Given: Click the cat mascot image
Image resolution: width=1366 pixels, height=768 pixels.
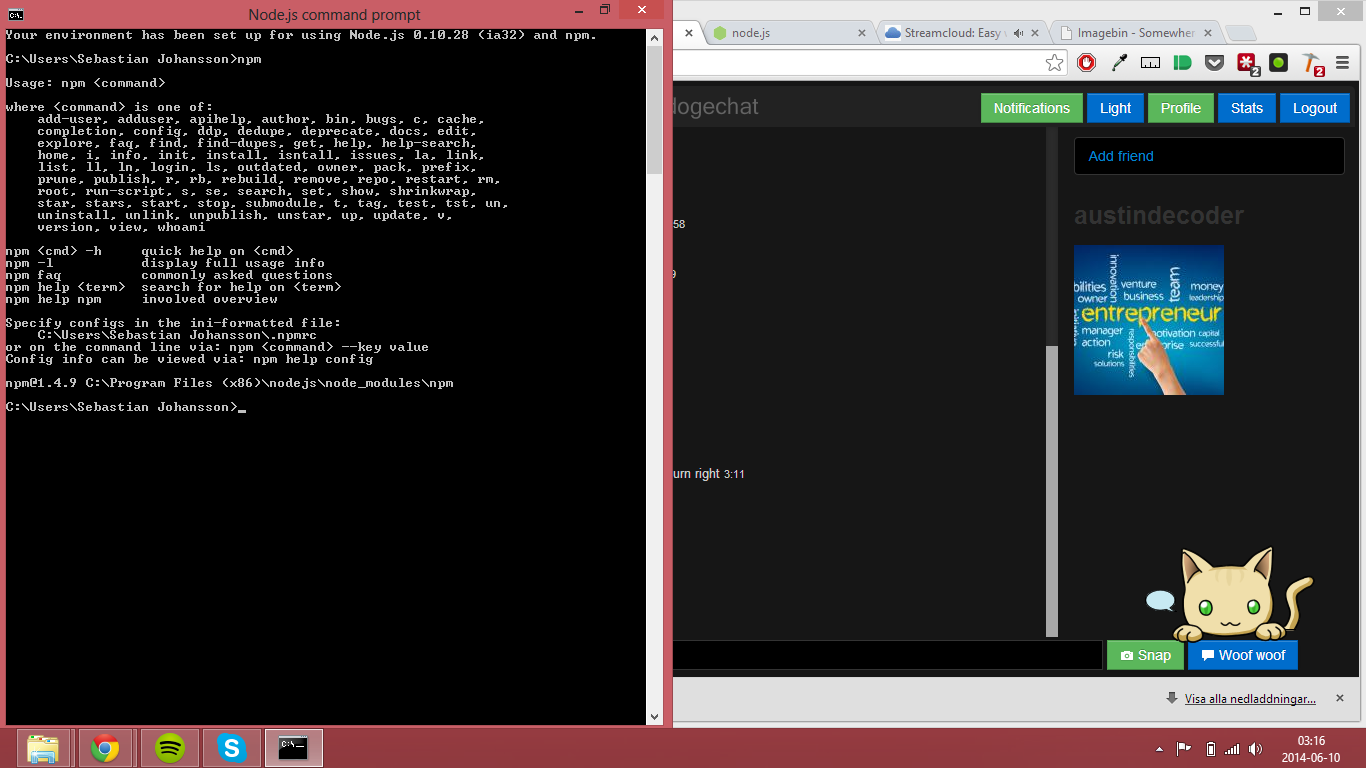Looking at the screenshot, I should click(x=1241, y=594).
